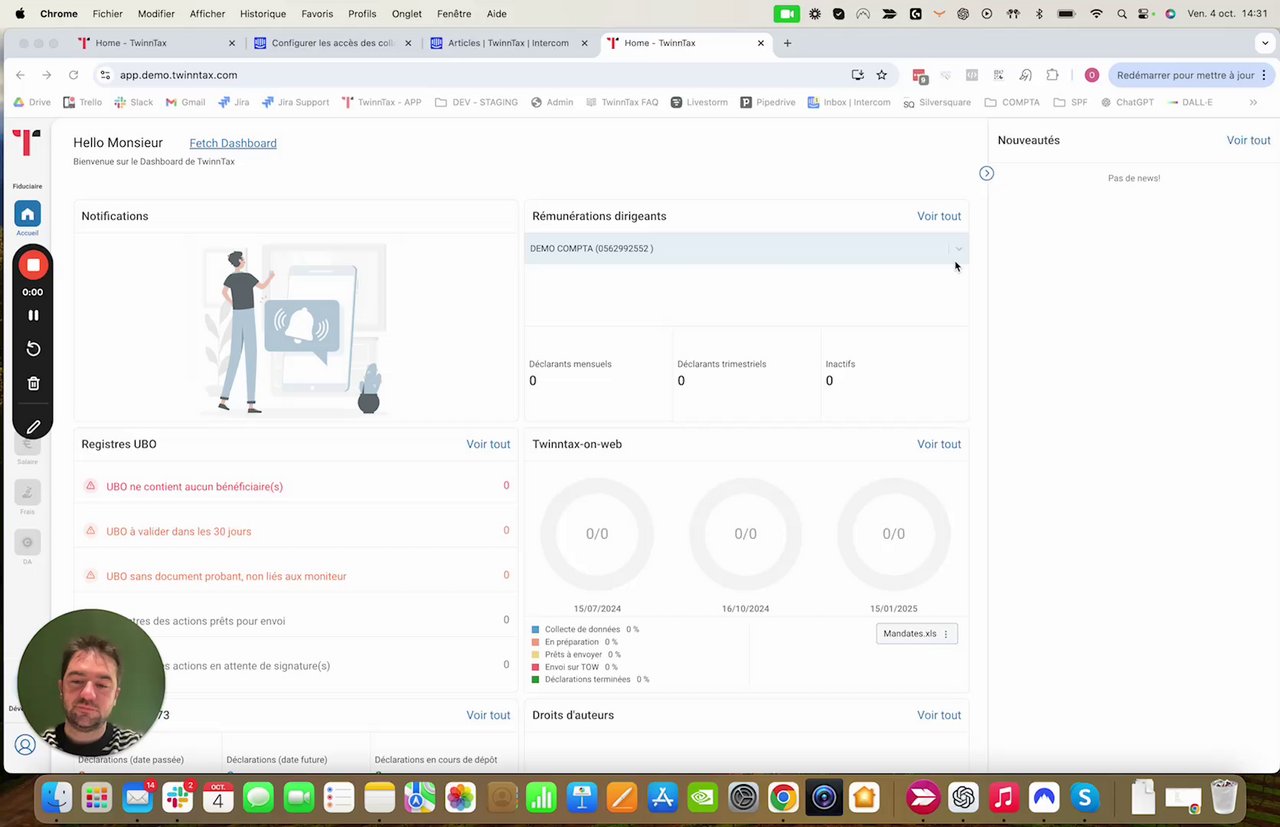Open the ChatGPT bookmark
This screenshot has height=827, width=1280.
[x=1128, y=102]
